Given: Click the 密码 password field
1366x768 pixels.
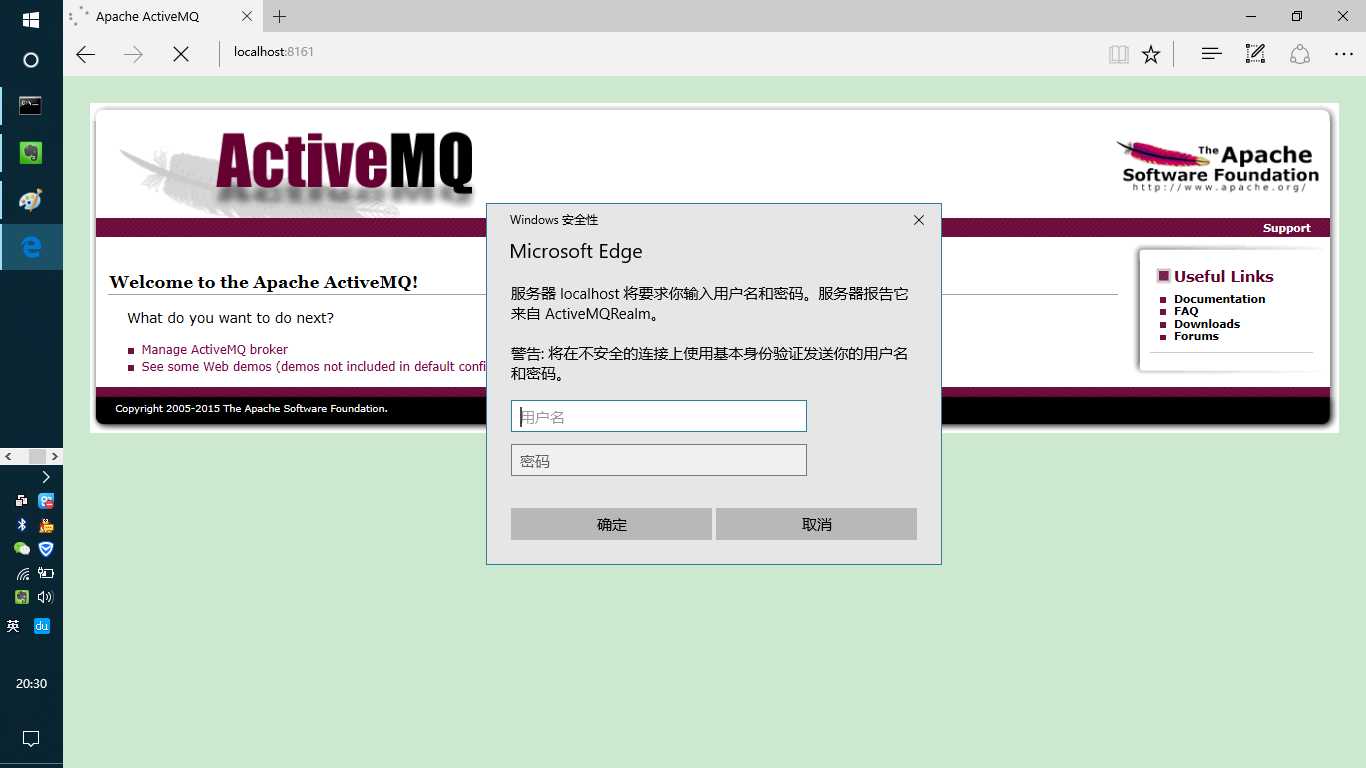Looking at the screenshot, I should pos(658,460).
